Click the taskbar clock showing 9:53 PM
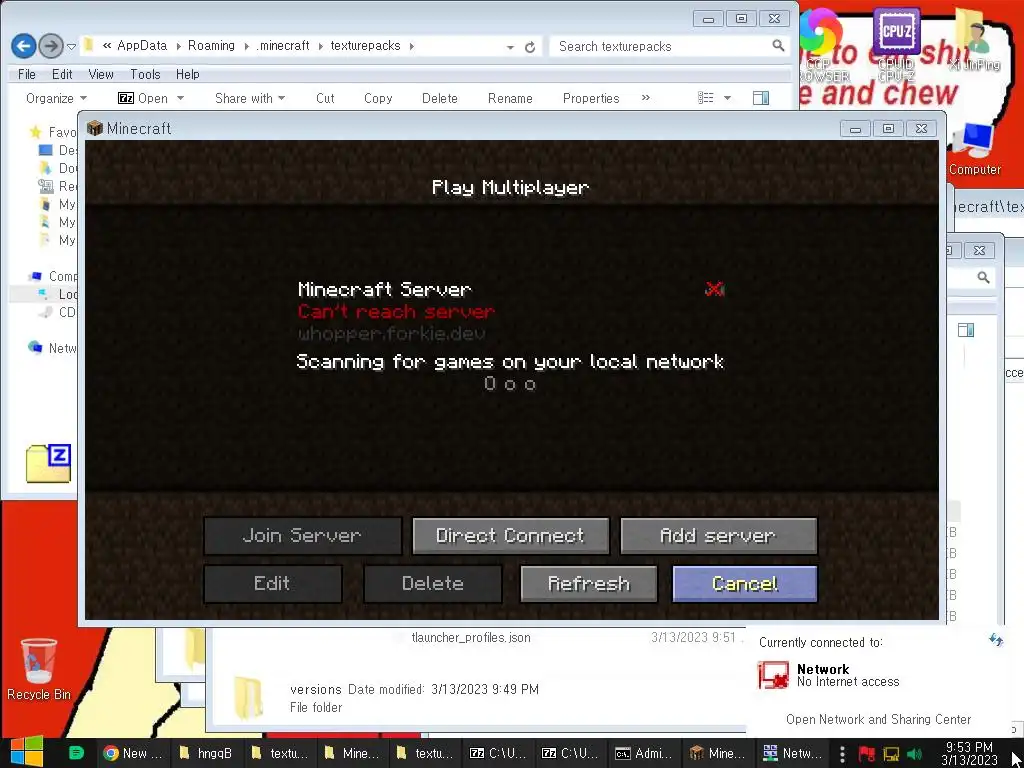 [x=968, y=753]
